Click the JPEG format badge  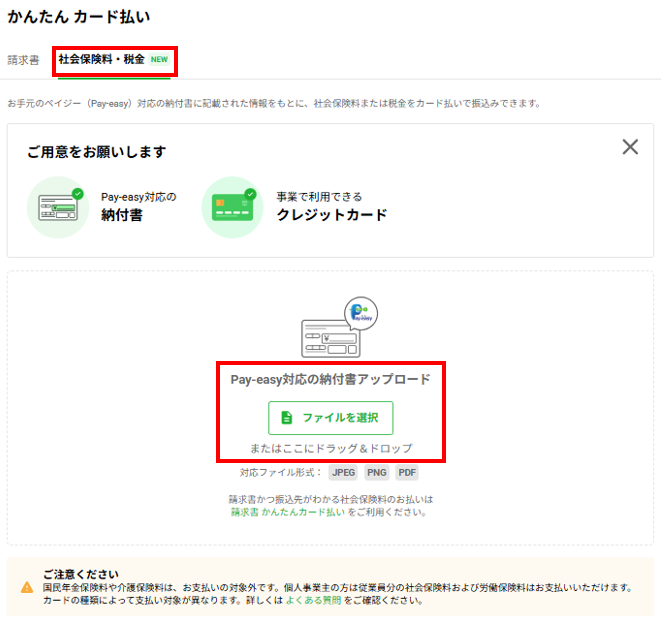coord(343,472)
